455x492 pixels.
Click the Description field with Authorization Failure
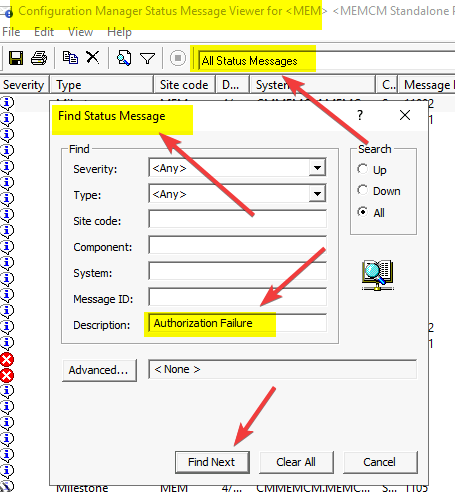(x=237, y=323)
